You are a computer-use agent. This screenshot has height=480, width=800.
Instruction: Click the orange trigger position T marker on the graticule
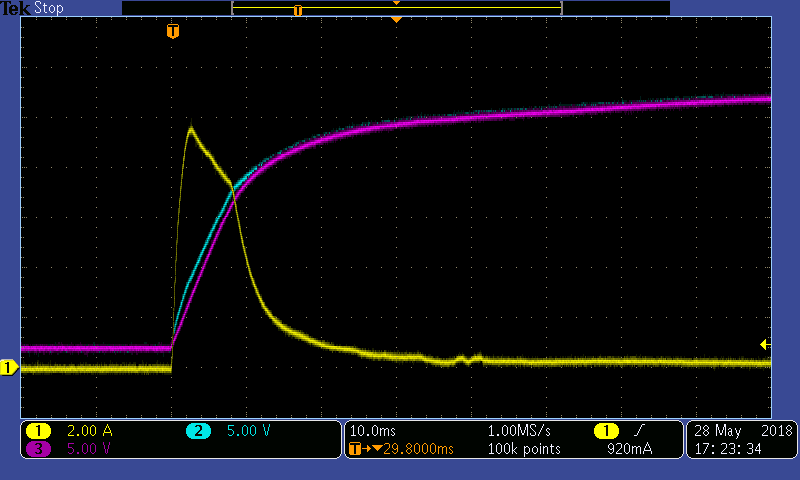(173, 31)
